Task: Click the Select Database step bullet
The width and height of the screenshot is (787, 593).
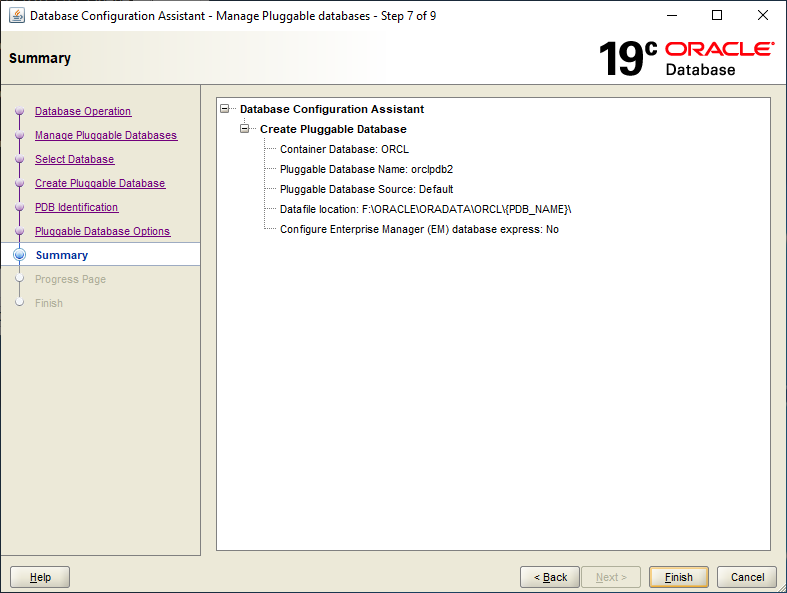Action: click(20, 159)
